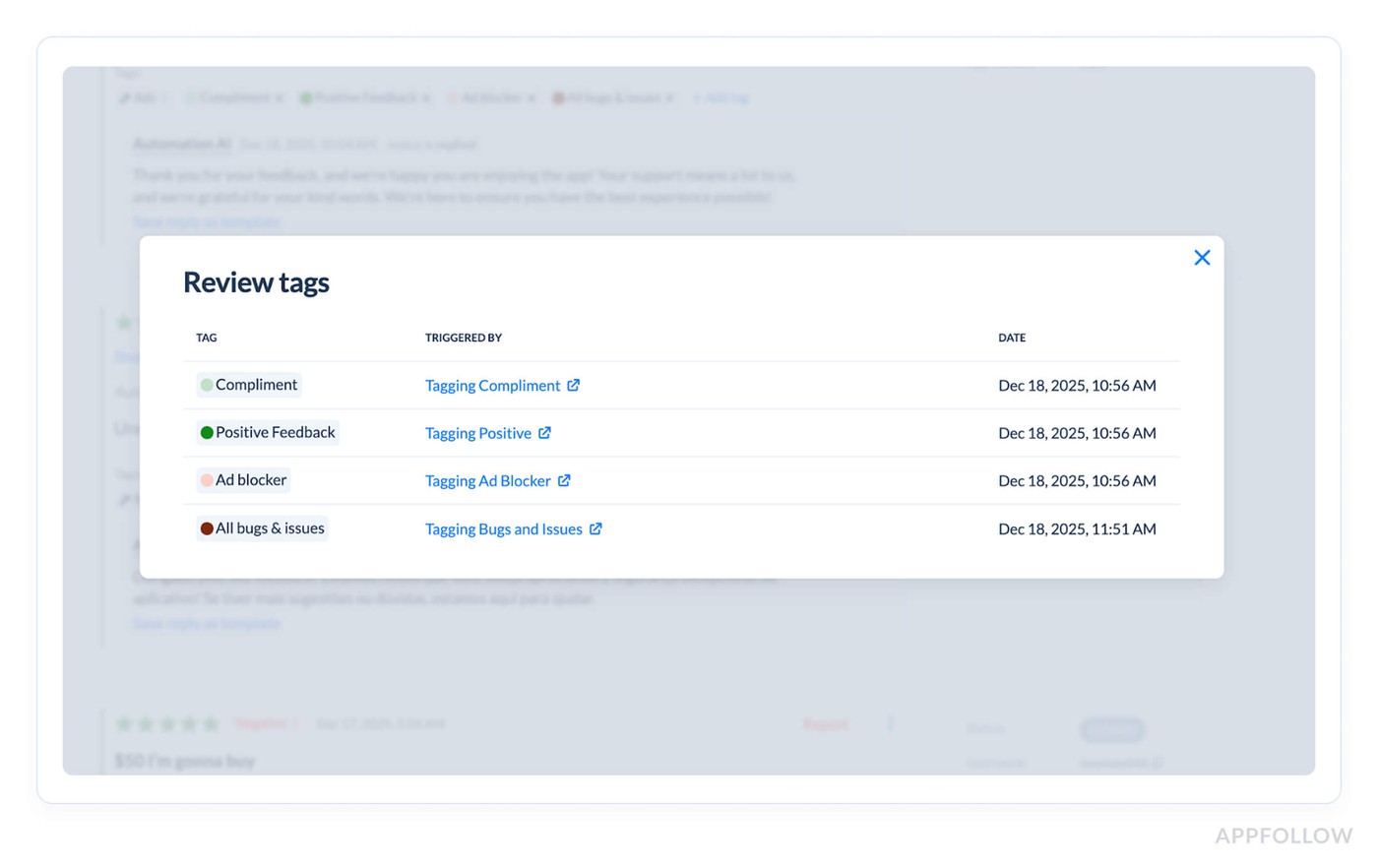Click external link icon beside Tagging Bugs and Issues
This screenshot has height=868, width=1378.
pyautogui.click(x=595, y=528)
